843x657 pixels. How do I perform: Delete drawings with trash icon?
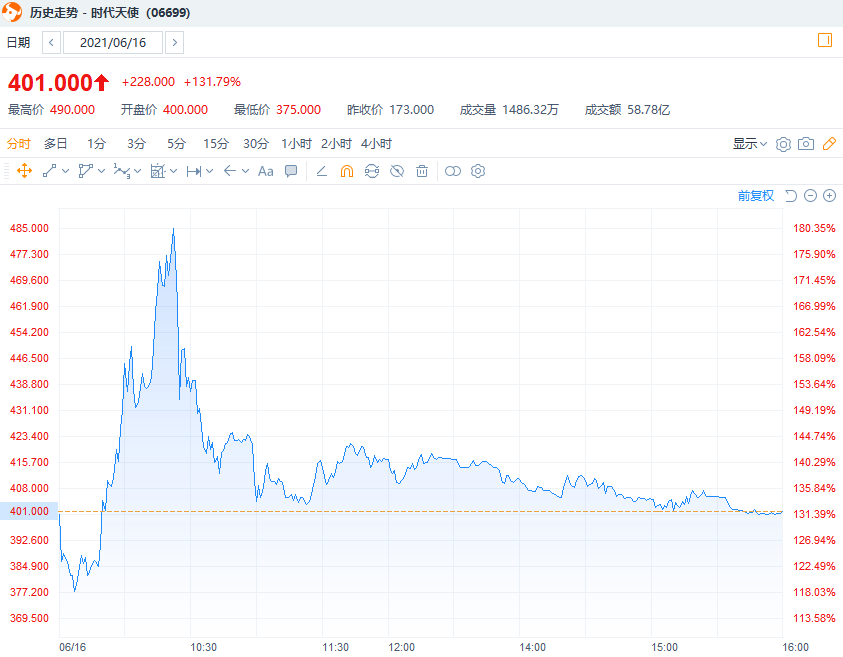point(422,172)
